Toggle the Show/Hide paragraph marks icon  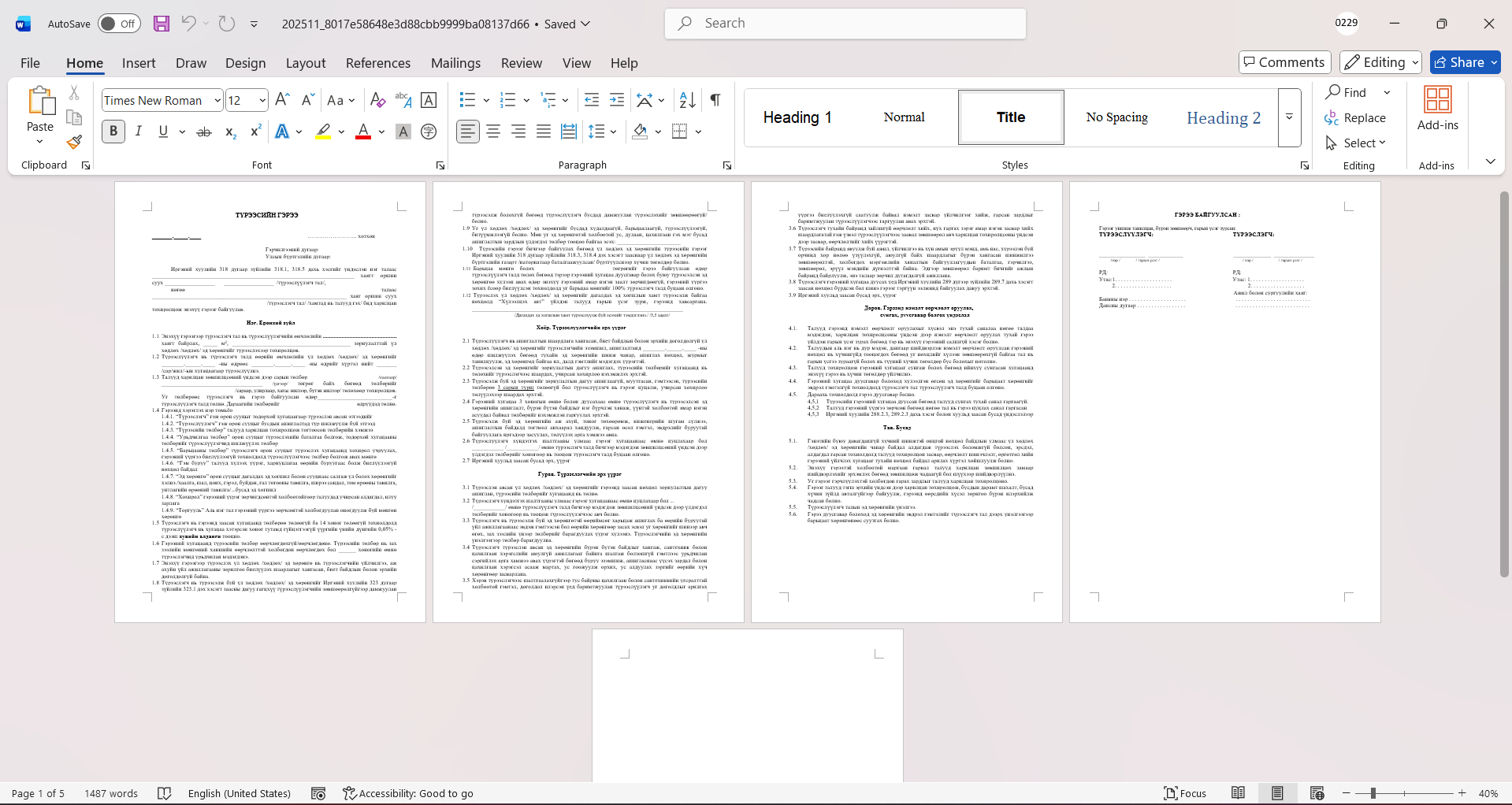[715, 100]
